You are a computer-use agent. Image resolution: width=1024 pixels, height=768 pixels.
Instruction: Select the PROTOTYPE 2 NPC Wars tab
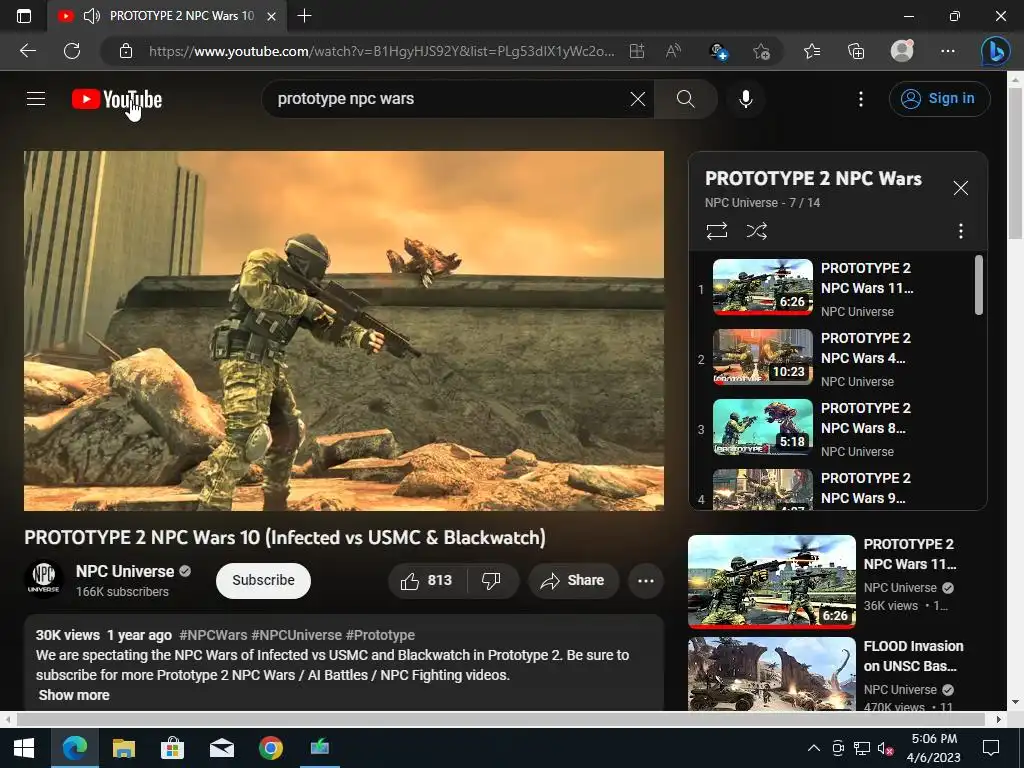click(x=167, y=16)
